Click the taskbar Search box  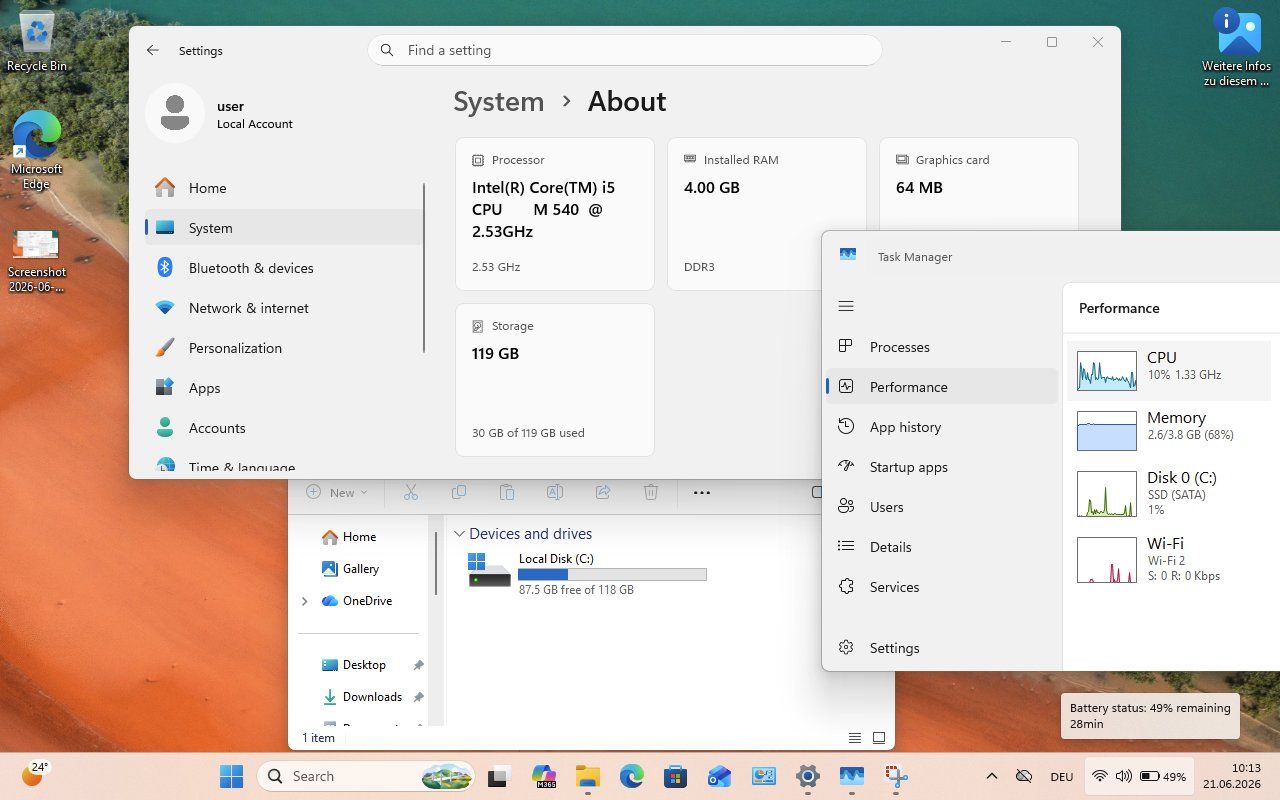pyautogui.click(x=367, y=776)
